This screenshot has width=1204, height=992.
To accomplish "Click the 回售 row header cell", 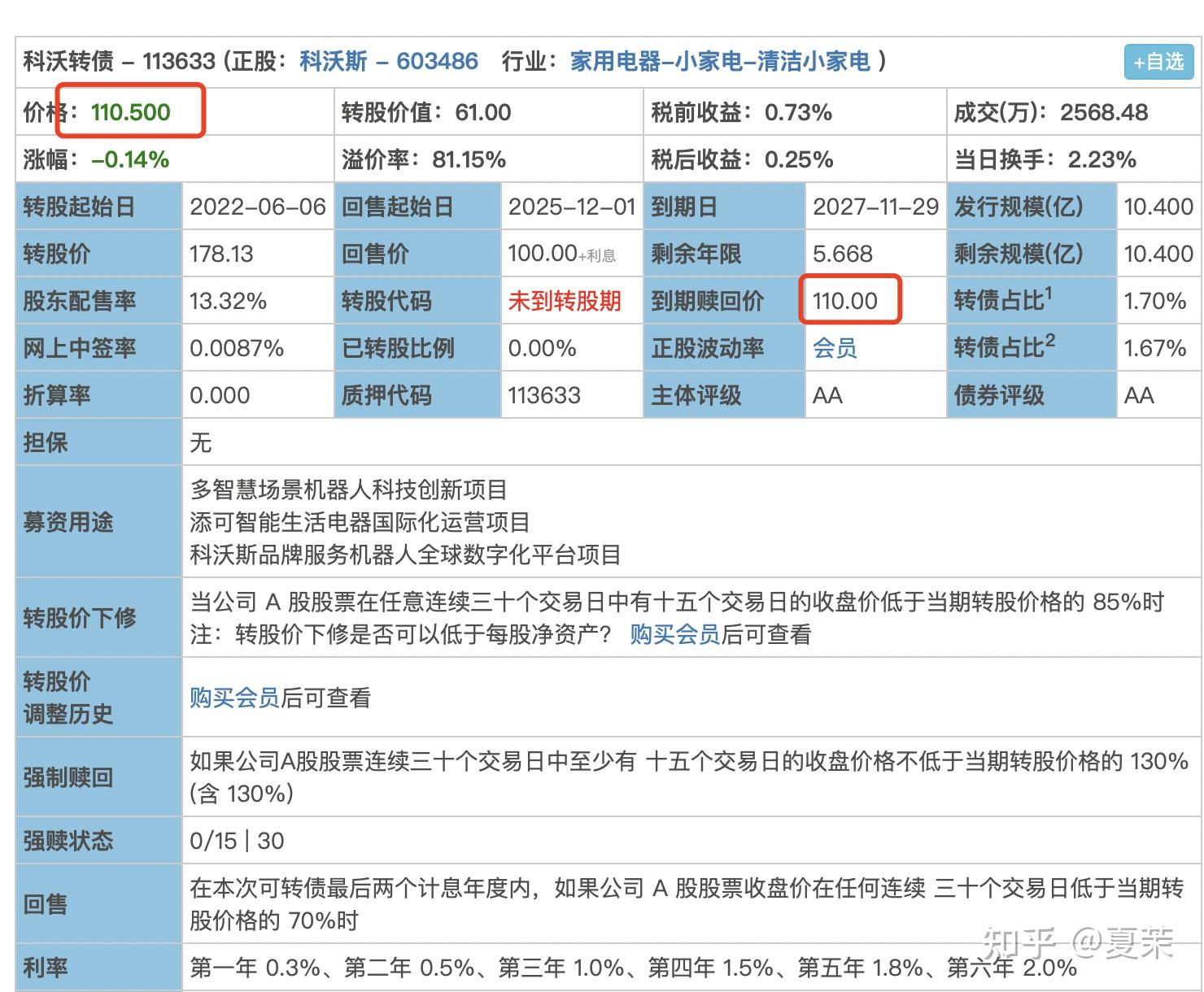I will [98, 904].
